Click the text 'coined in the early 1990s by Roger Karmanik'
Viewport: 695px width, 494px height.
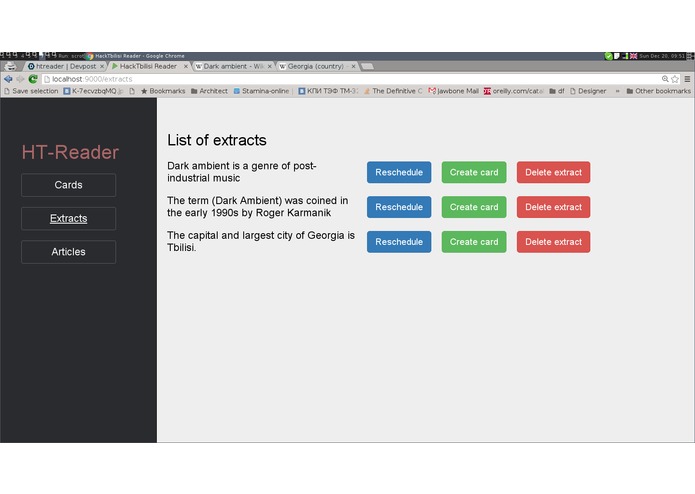[x=257, y=207]
